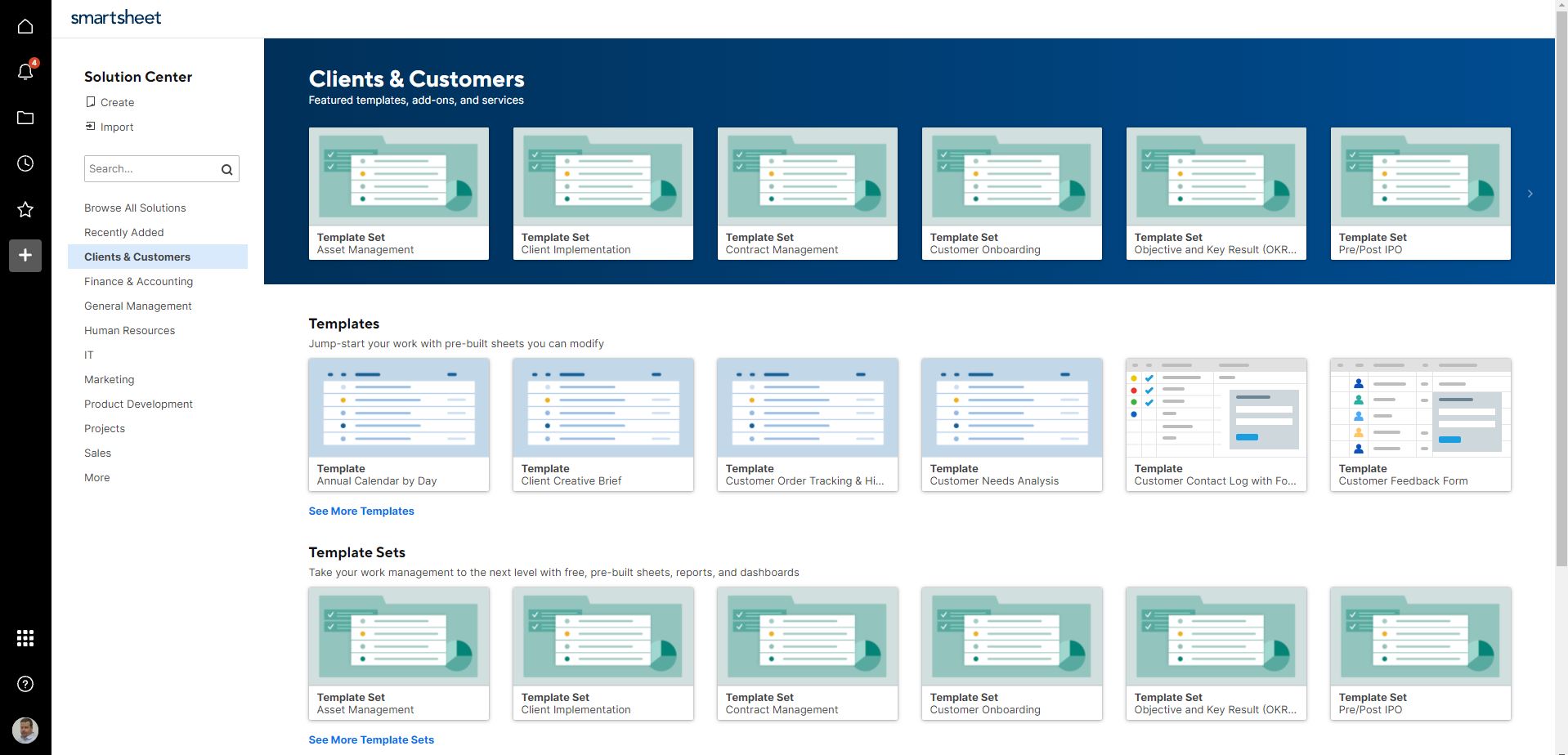
Task: Open Customer Needs Analysis template
Action: tap(1012, 425)
